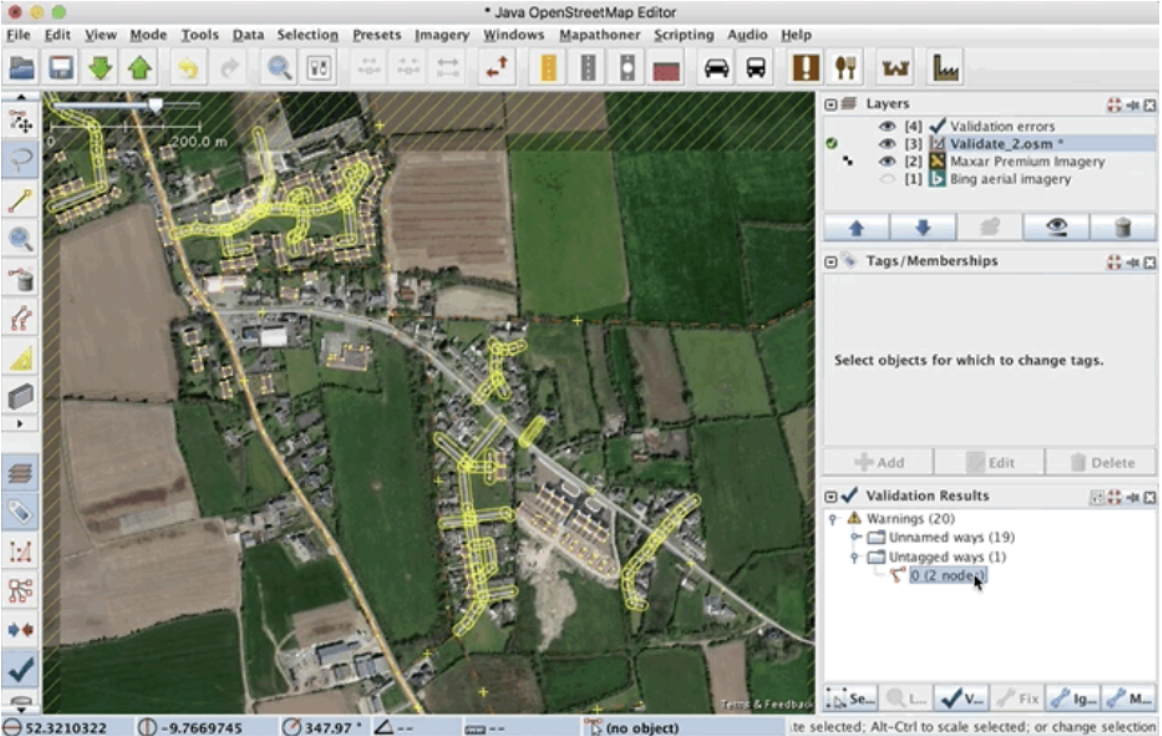Activate the Lasso select tool

(20, 160)
